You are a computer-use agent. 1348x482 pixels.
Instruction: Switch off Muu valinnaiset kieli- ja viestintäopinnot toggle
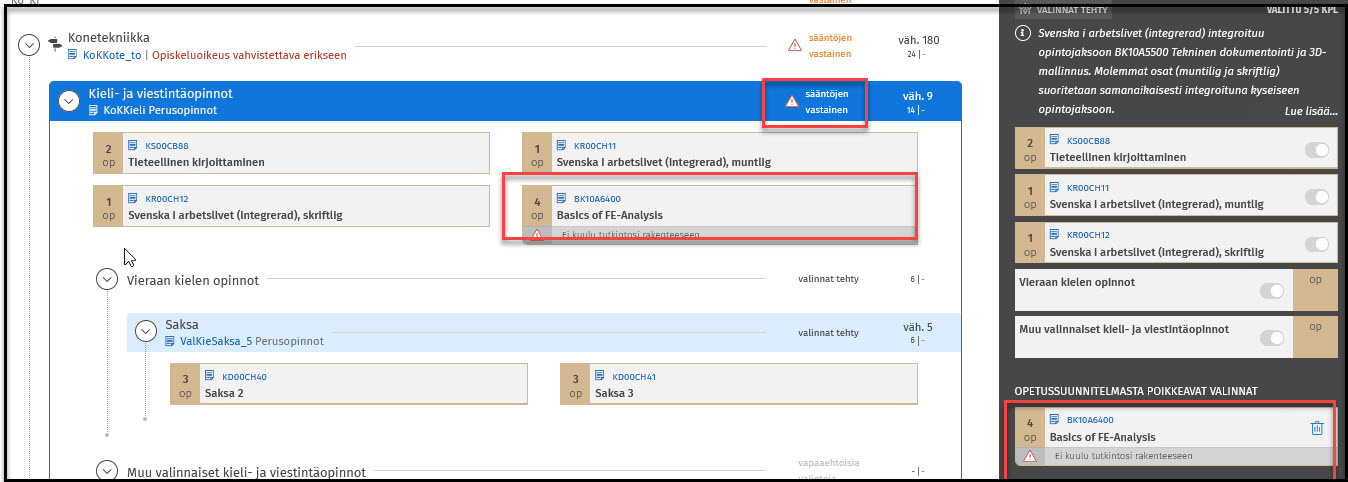click(x=1272, y=338)
